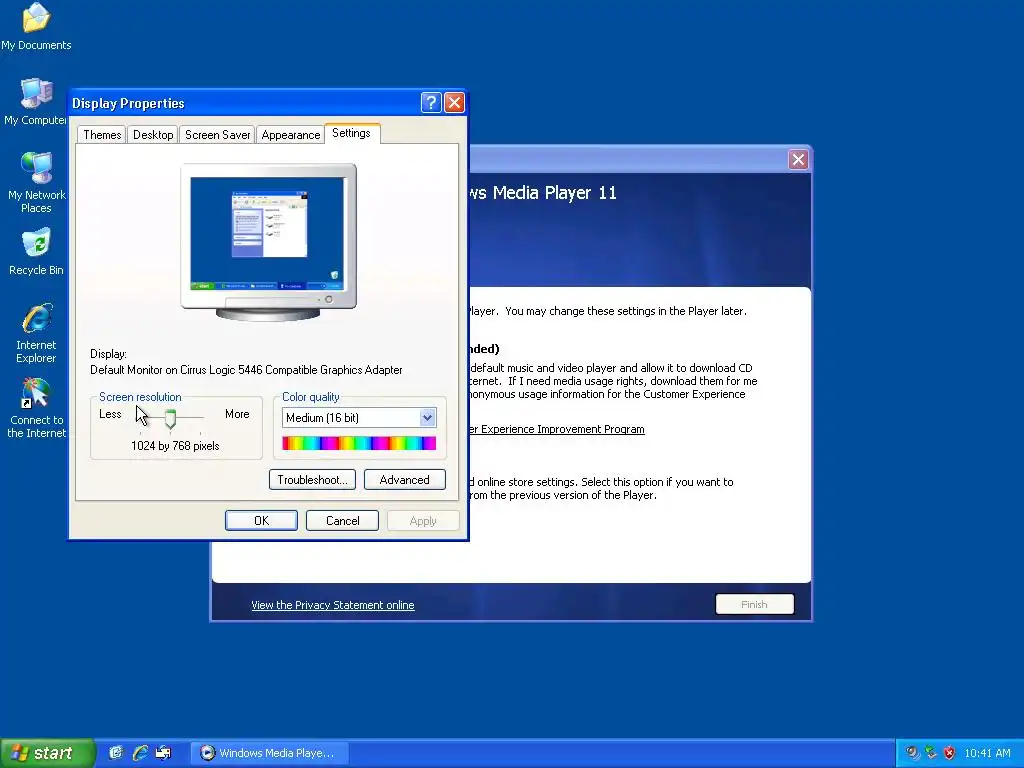1024x768 pixels.
Task: Click the first quick launch icon beside Start
Action: pyautogui.click(x=116, y=753)
